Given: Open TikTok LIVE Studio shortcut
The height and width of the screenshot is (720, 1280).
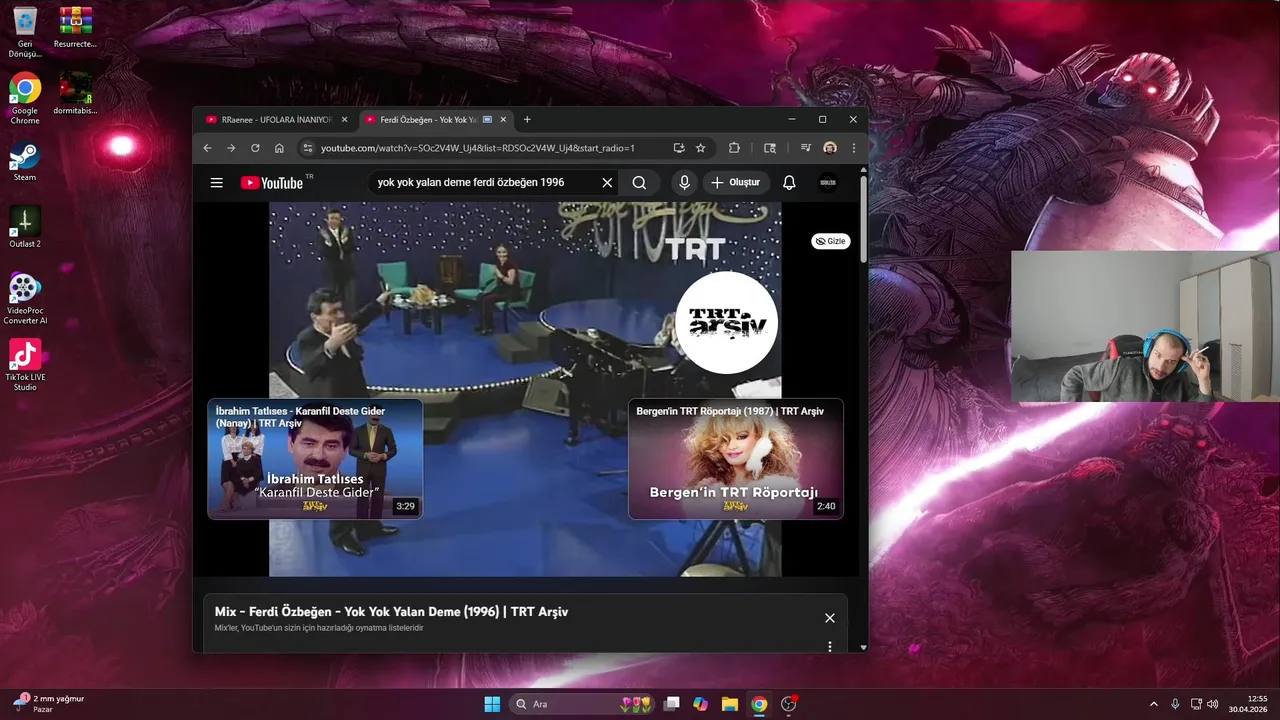Looking at the screenshot, I should pyautogui.click(x=25, y=365).
